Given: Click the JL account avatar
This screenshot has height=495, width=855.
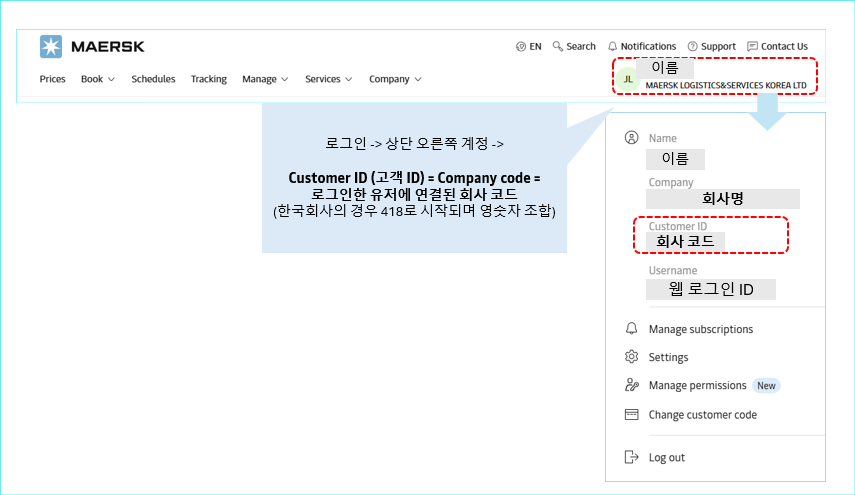Looking at the screenshot, I should click(x=628, y=79).
